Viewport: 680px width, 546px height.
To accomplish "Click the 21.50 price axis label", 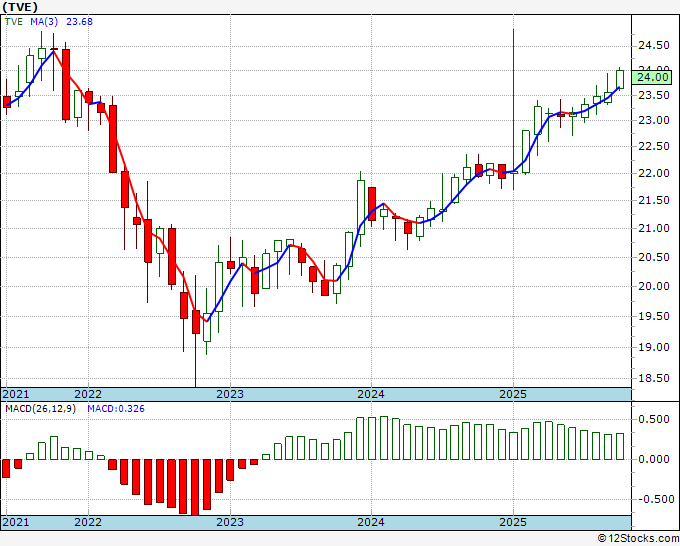I will [x=654, y=200].
